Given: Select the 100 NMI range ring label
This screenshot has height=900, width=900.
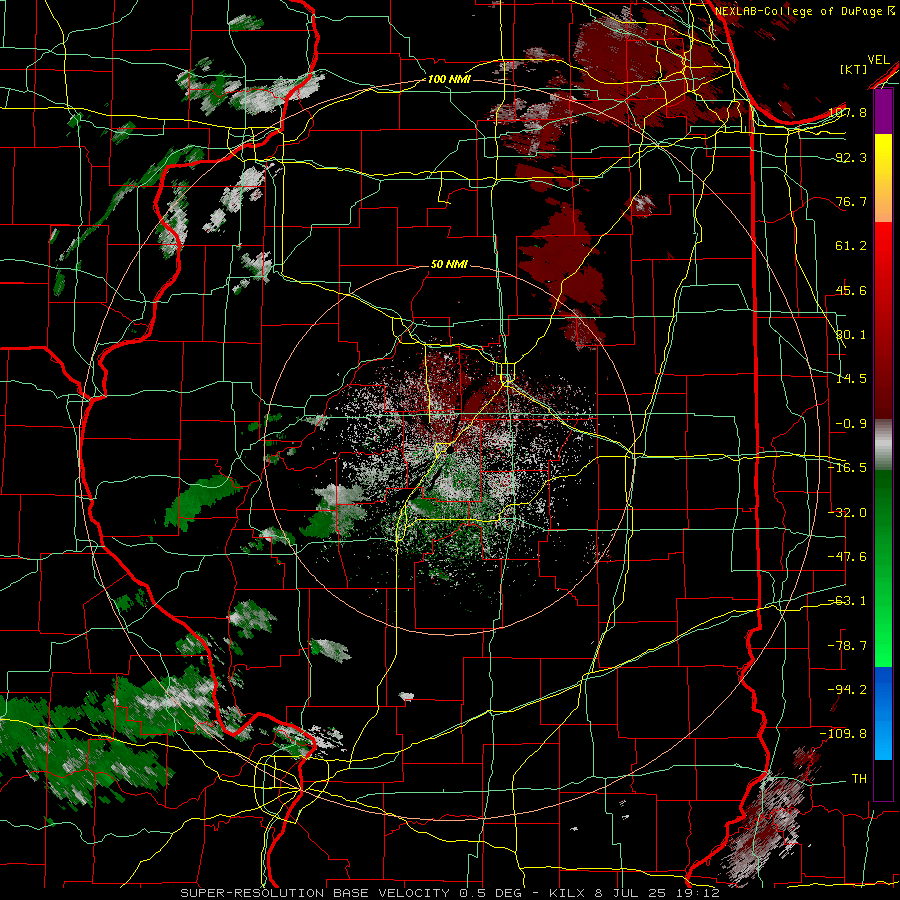Looking at the screenshot, I should [449, 79].
